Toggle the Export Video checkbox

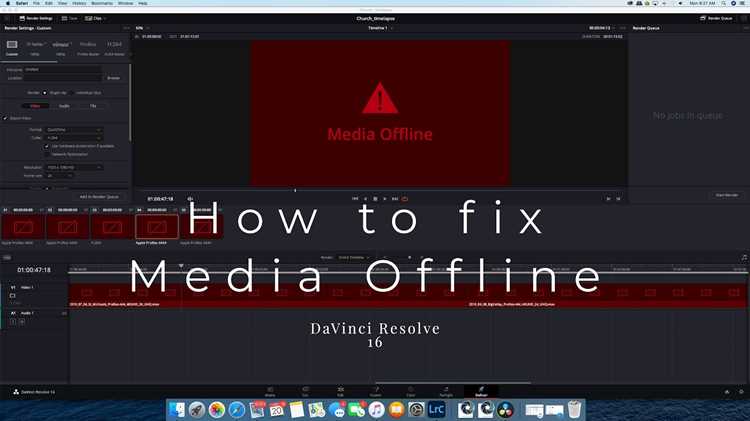coord(6,118)
